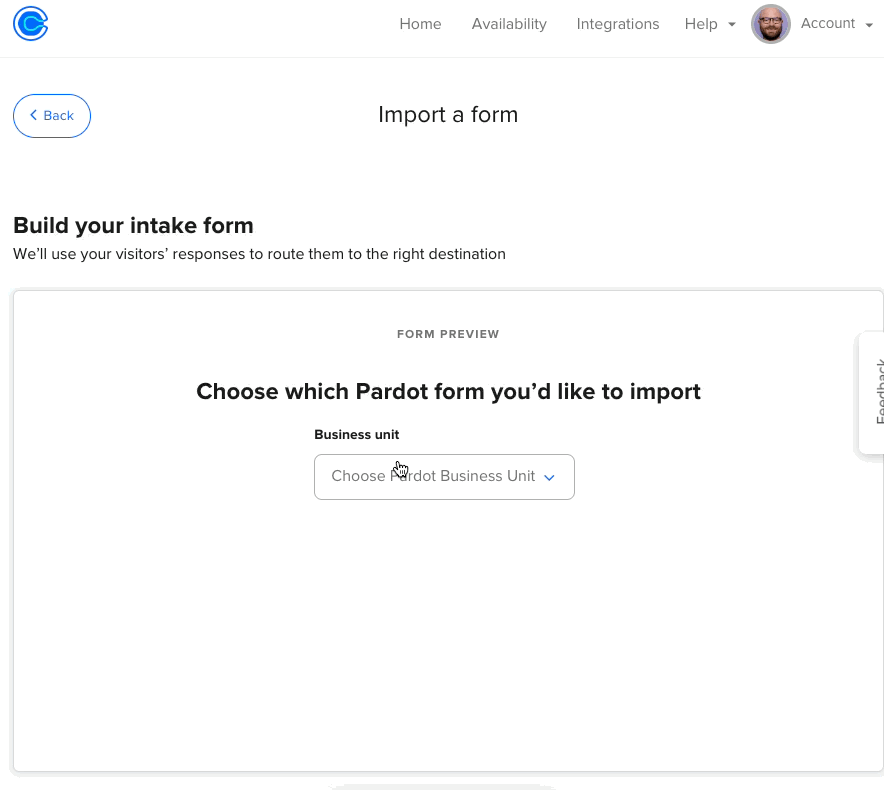This screenshot has height=790, width=884.
Task: Go to the Availability page
Action: [509, 24]
